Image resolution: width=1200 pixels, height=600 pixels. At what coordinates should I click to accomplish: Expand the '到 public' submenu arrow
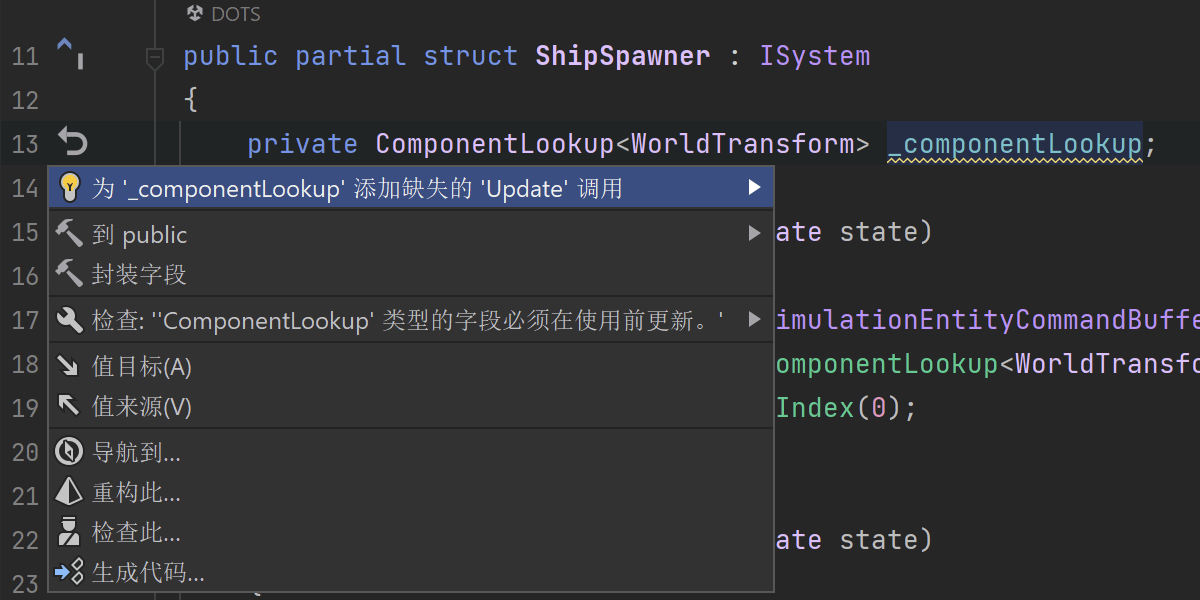754,234
